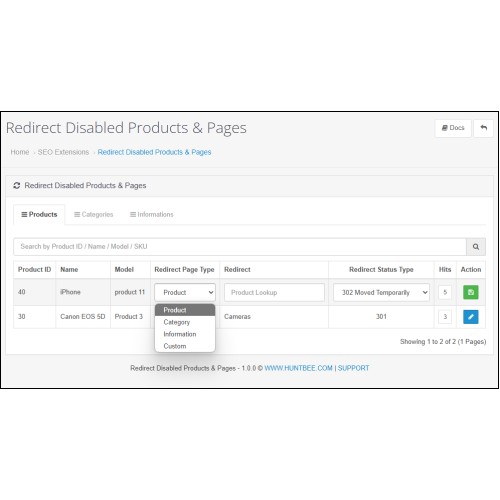This screenshot has height=500, width=500.
Task: Open the Redirect Page Type dropdown
Action: coord(185,292)
